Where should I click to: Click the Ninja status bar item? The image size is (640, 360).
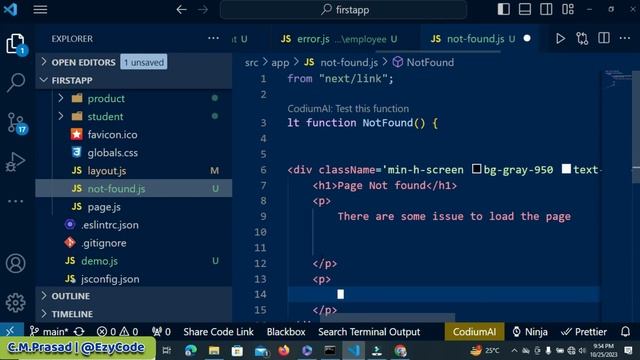pos(530,332)
